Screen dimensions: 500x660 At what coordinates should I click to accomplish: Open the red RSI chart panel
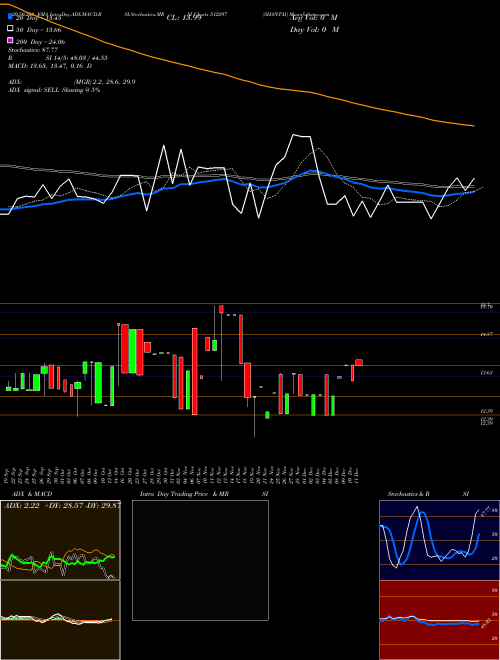[440, 620]
